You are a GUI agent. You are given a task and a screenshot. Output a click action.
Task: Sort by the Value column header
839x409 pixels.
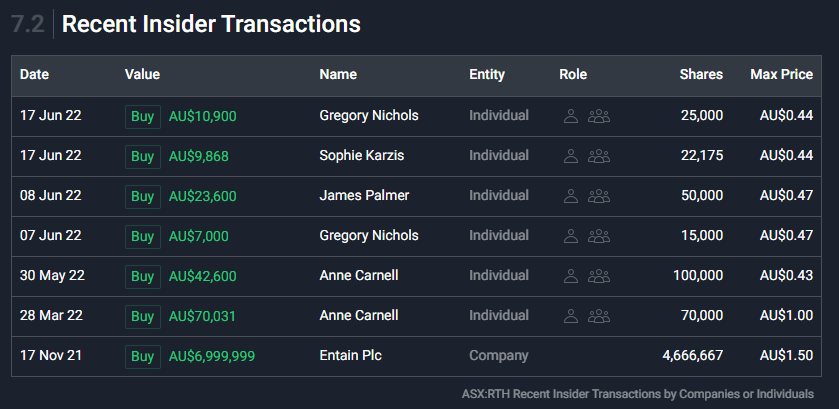[142, 74]
